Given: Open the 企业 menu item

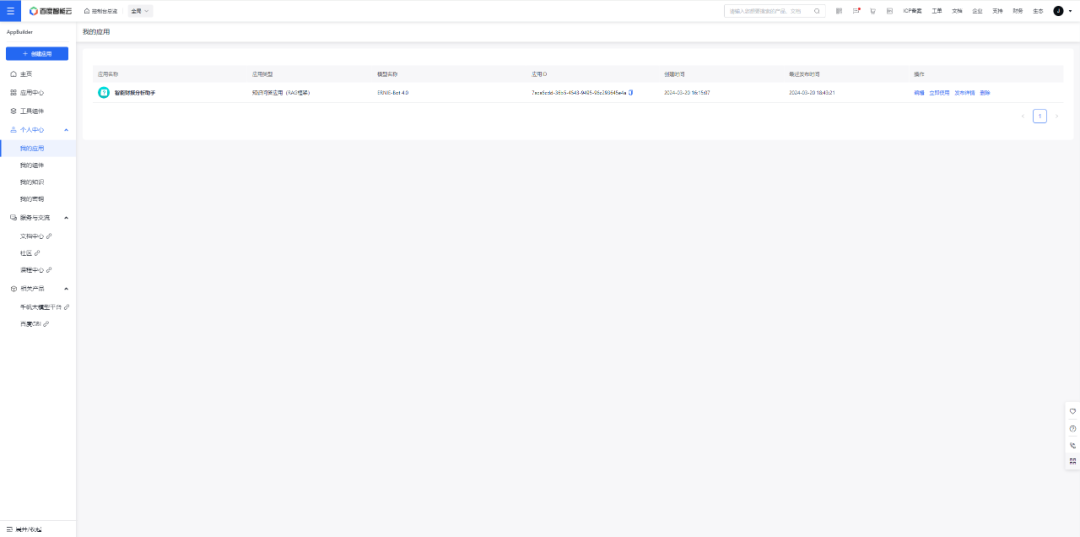Looking at the screenshot, I should 977,11.
